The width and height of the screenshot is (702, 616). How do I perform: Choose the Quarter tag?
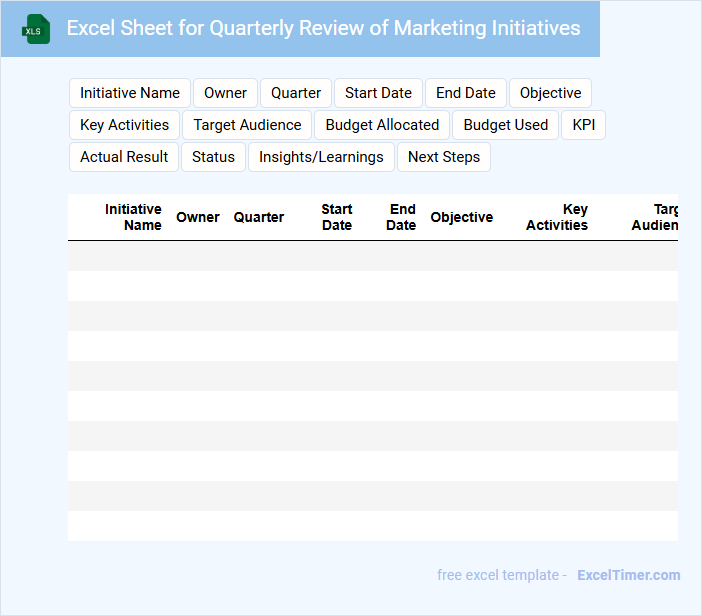pos(296,93)
